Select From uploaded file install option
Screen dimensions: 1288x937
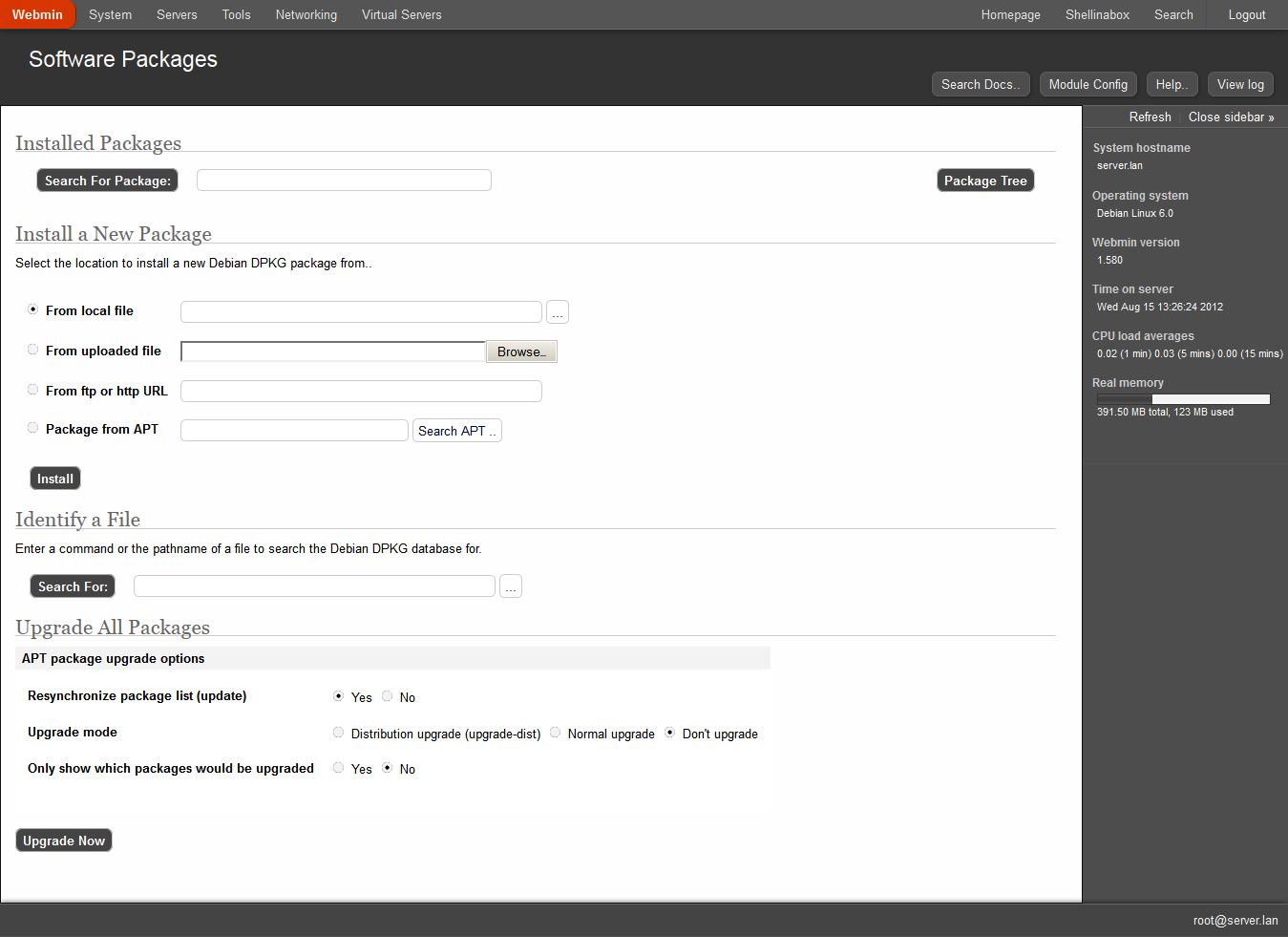pyautogui.click(x=32, y=349)
